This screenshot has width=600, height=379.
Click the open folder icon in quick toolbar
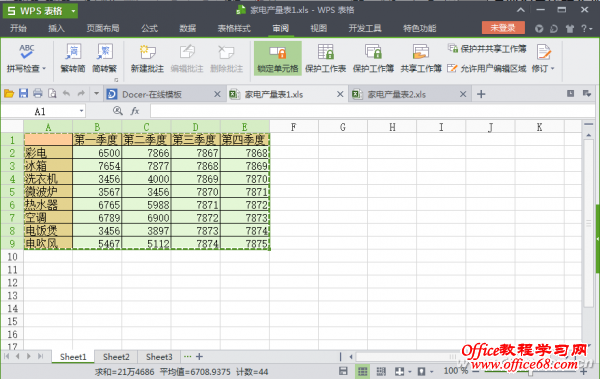pyautogui.click(x=9, y=93)
